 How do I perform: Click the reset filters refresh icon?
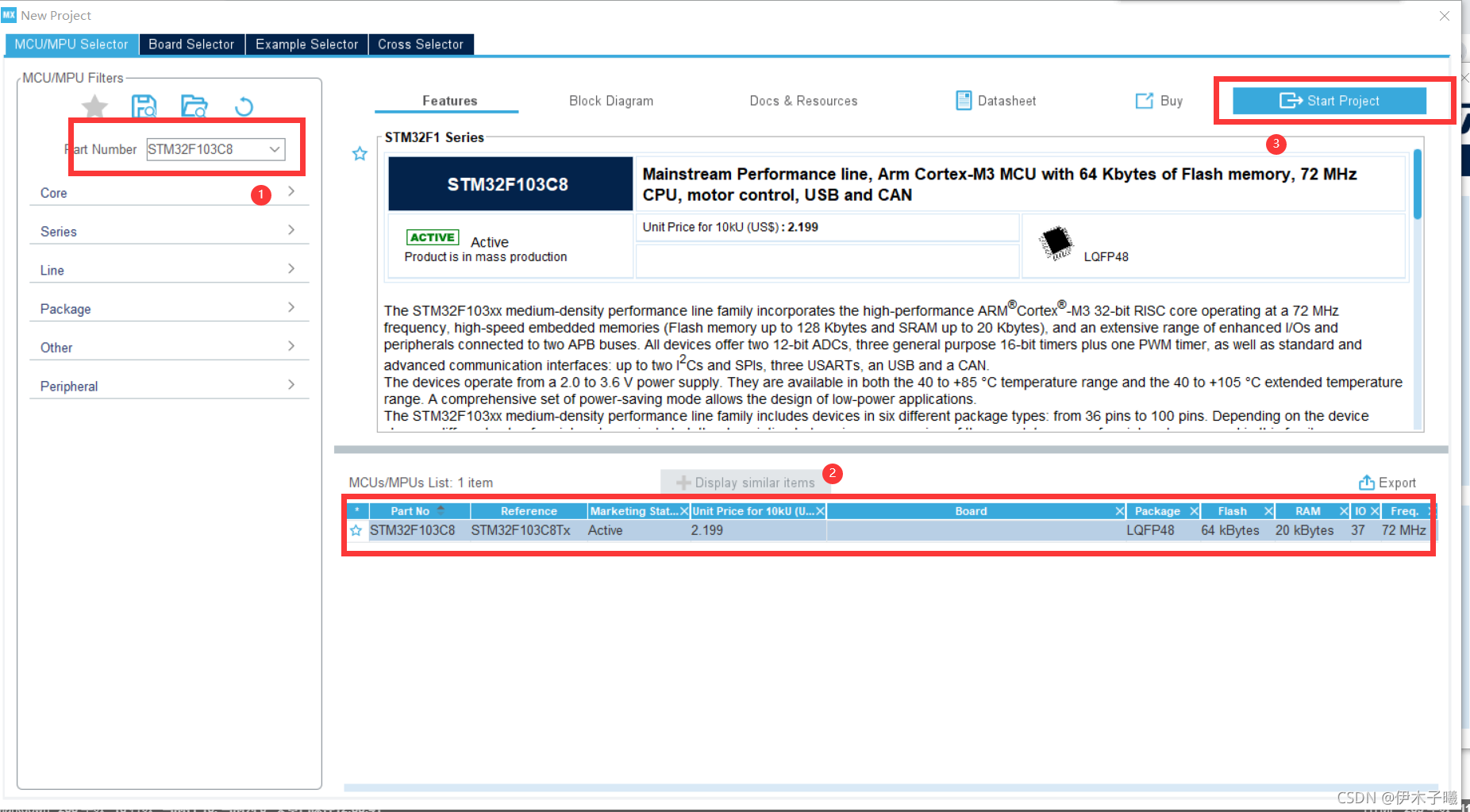tap(244, 106)
